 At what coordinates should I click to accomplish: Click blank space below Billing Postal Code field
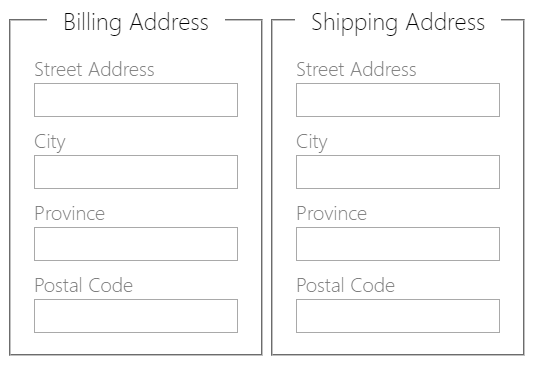coord(136,344)
